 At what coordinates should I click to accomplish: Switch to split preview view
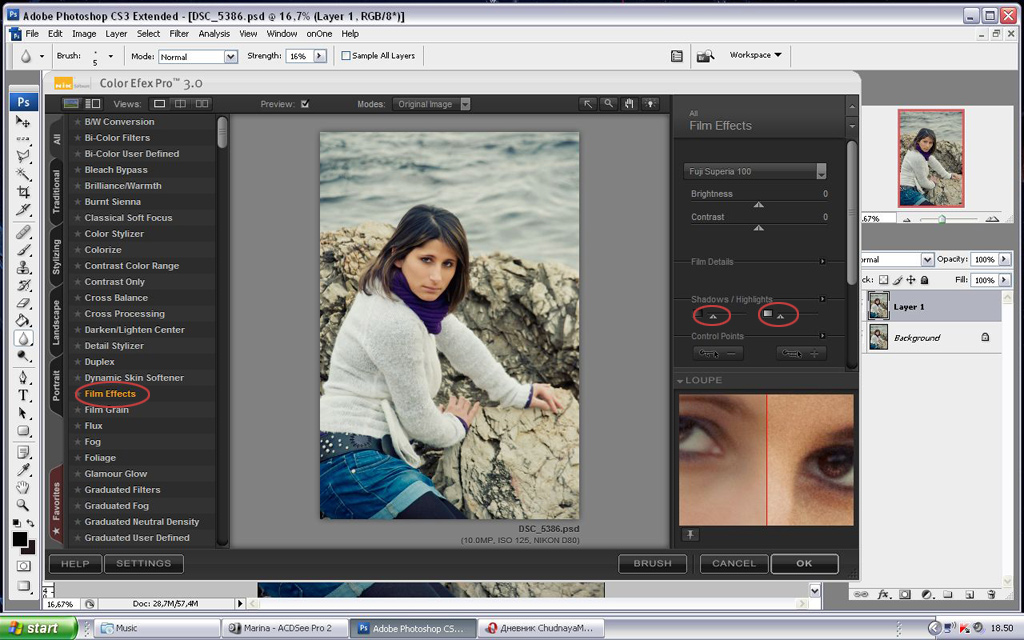pos(180,104)
